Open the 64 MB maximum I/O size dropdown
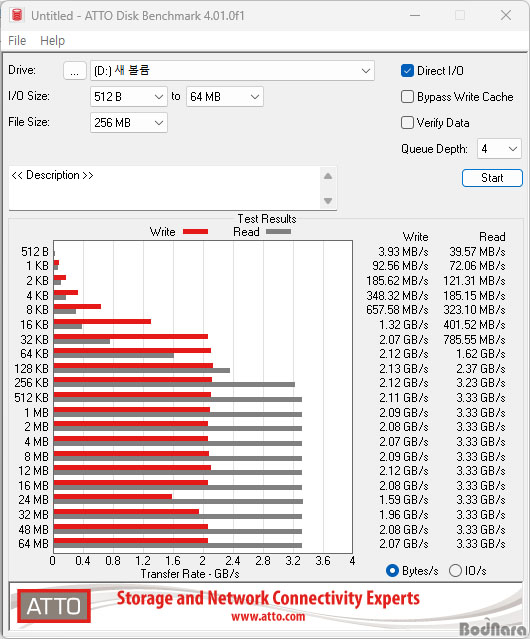The image size is (530, 639). coord(225,97)
